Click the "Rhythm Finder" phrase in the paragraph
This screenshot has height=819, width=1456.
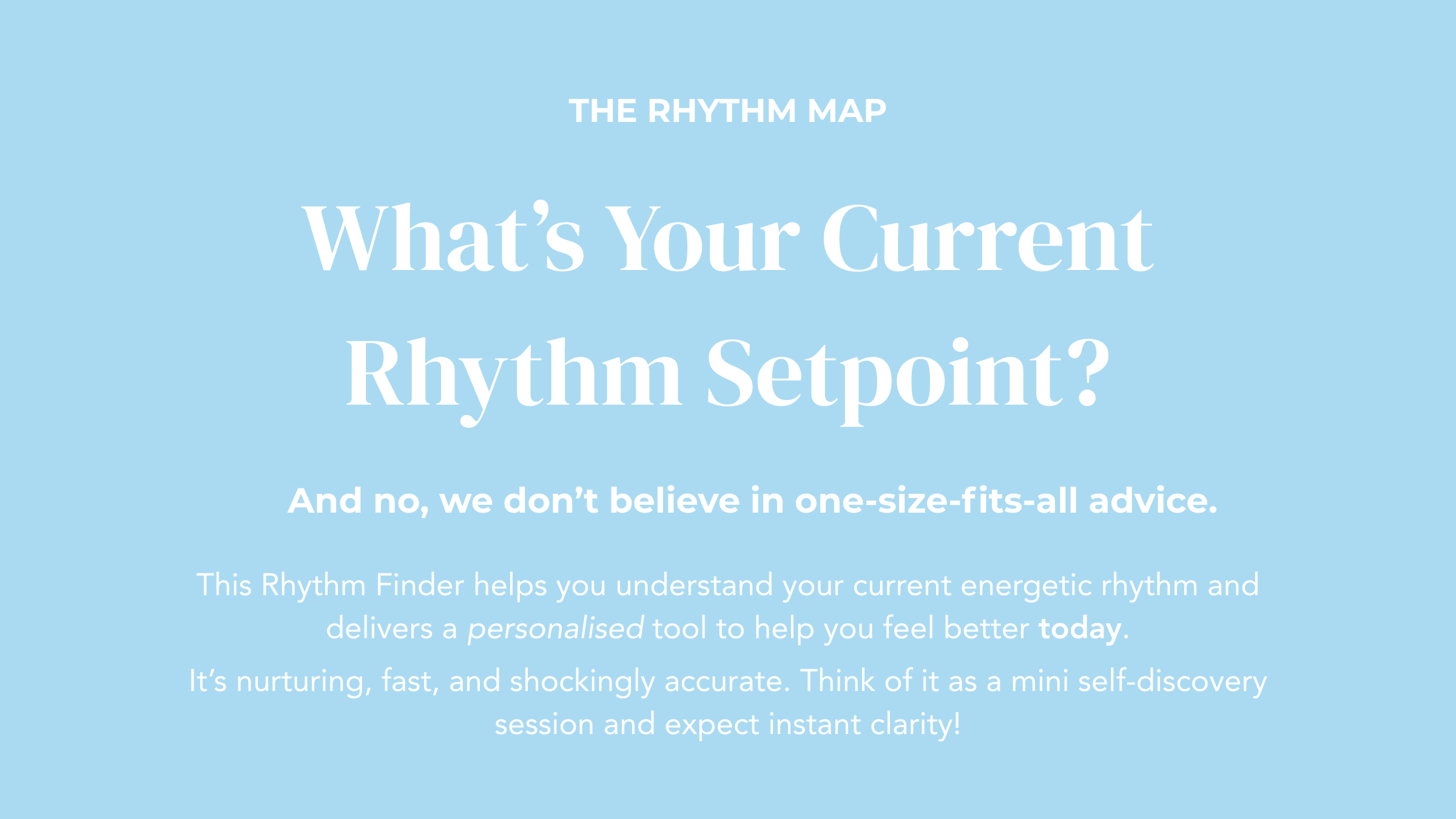tap(362, 585)
